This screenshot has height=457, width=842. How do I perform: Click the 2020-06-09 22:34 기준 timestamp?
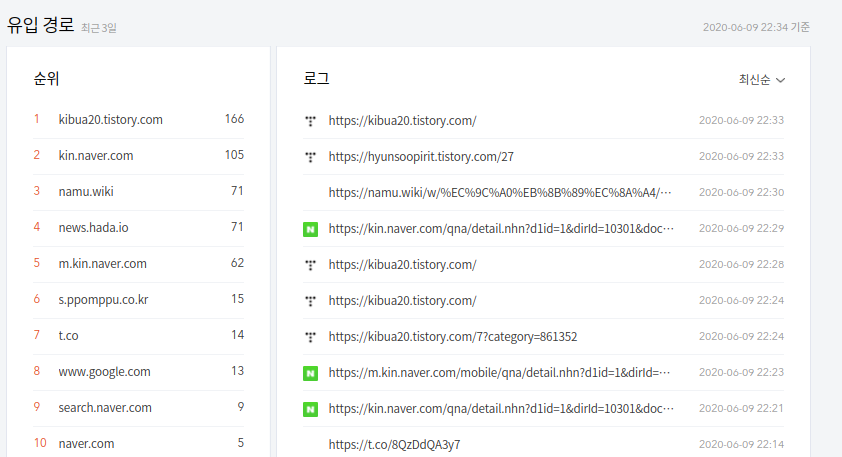click(756, 27)
